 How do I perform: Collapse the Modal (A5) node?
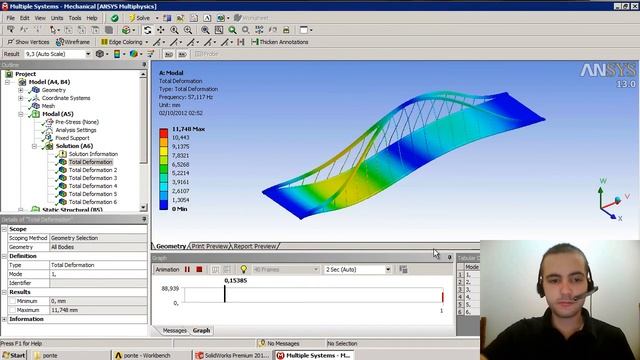21,114
